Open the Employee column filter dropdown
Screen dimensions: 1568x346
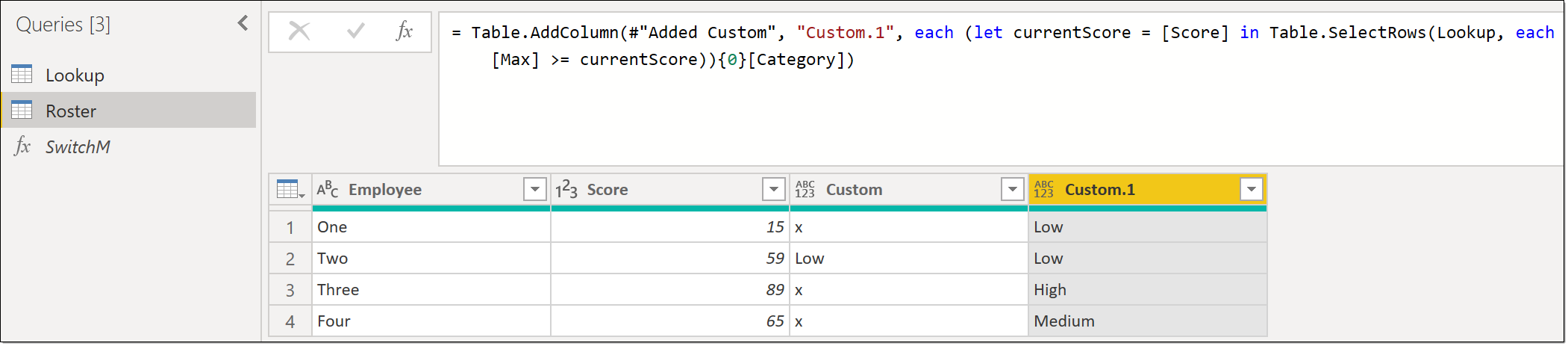coord(535,190)
